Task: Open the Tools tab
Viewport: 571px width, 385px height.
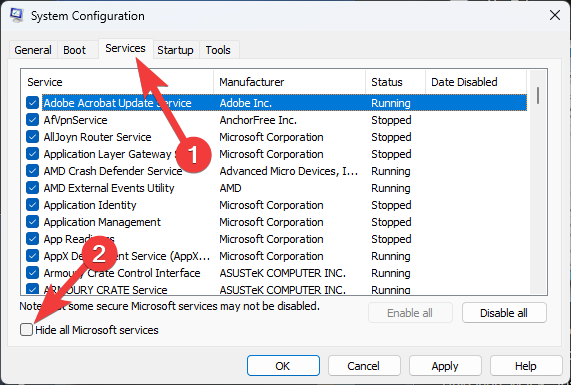Action: [x=218, y=50]
